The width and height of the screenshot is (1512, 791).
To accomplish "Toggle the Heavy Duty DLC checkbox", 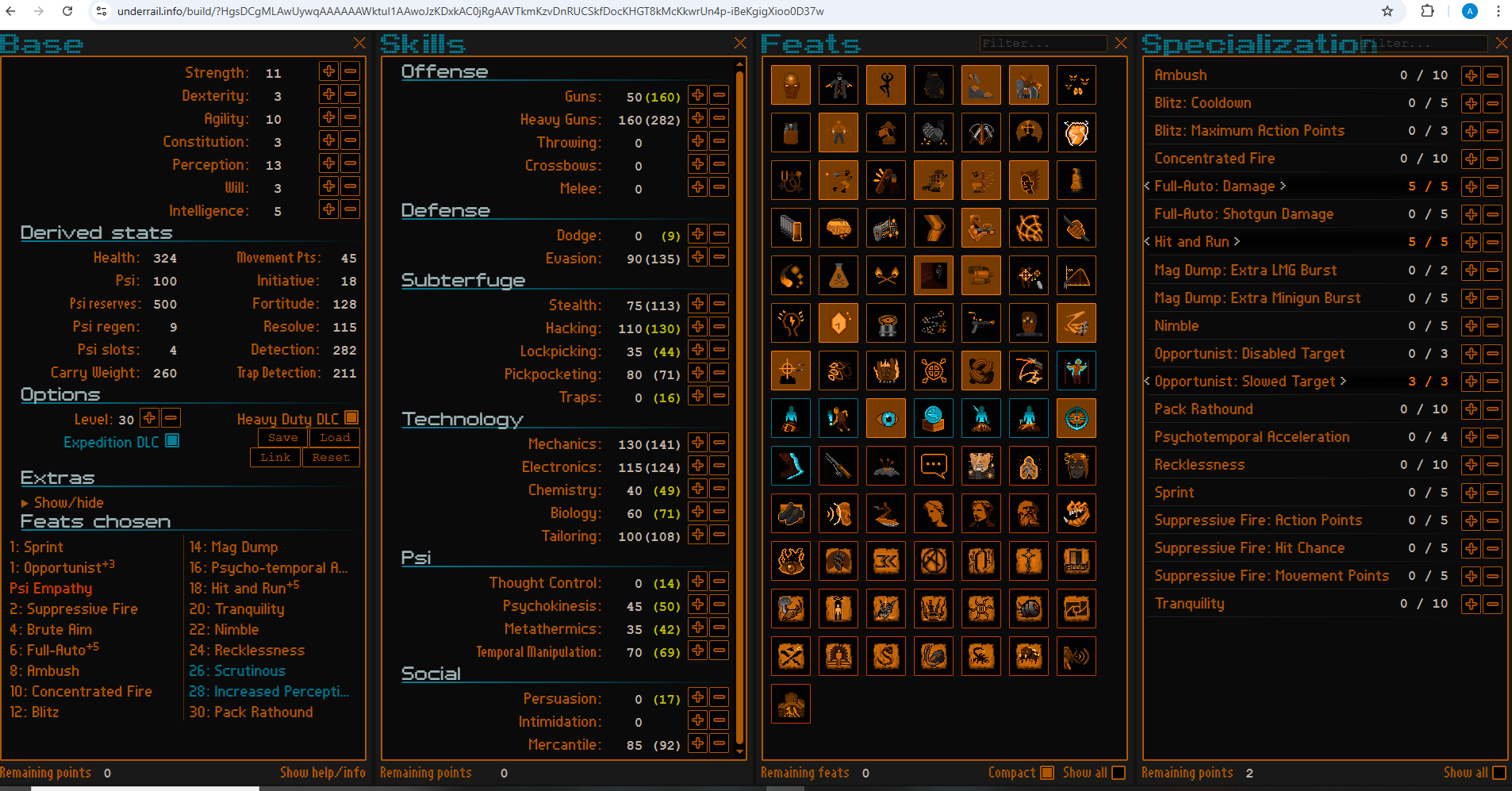I will point(351,417).
